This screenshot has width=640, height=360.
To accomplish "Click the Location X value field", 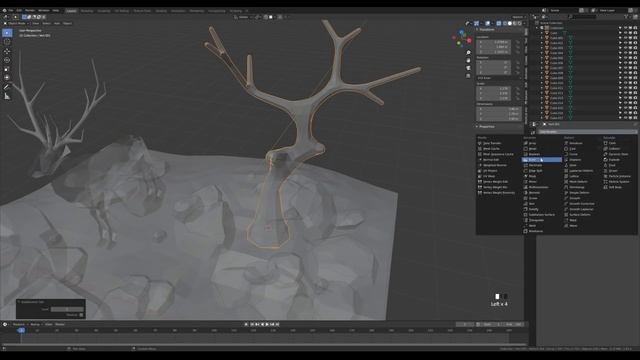I will pos(493,42).
